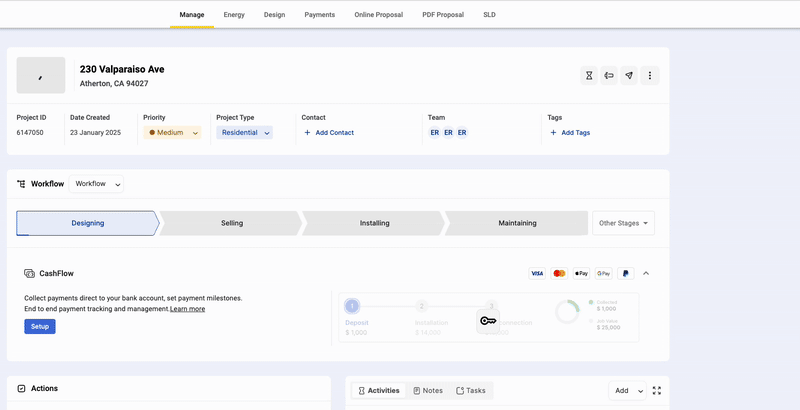Click the workflow tree icon
The height and width of the screenshot is (410, 800).
click(x=21, y=184)
